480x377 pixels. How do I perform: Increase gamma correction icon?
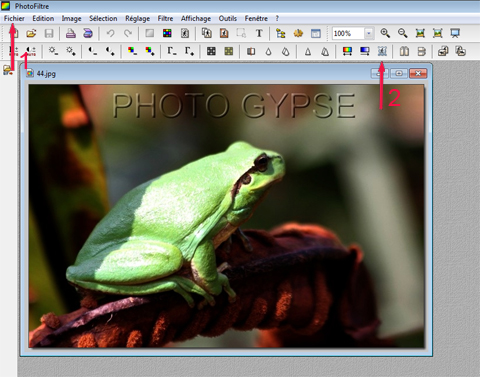click(x=189, y=51)
